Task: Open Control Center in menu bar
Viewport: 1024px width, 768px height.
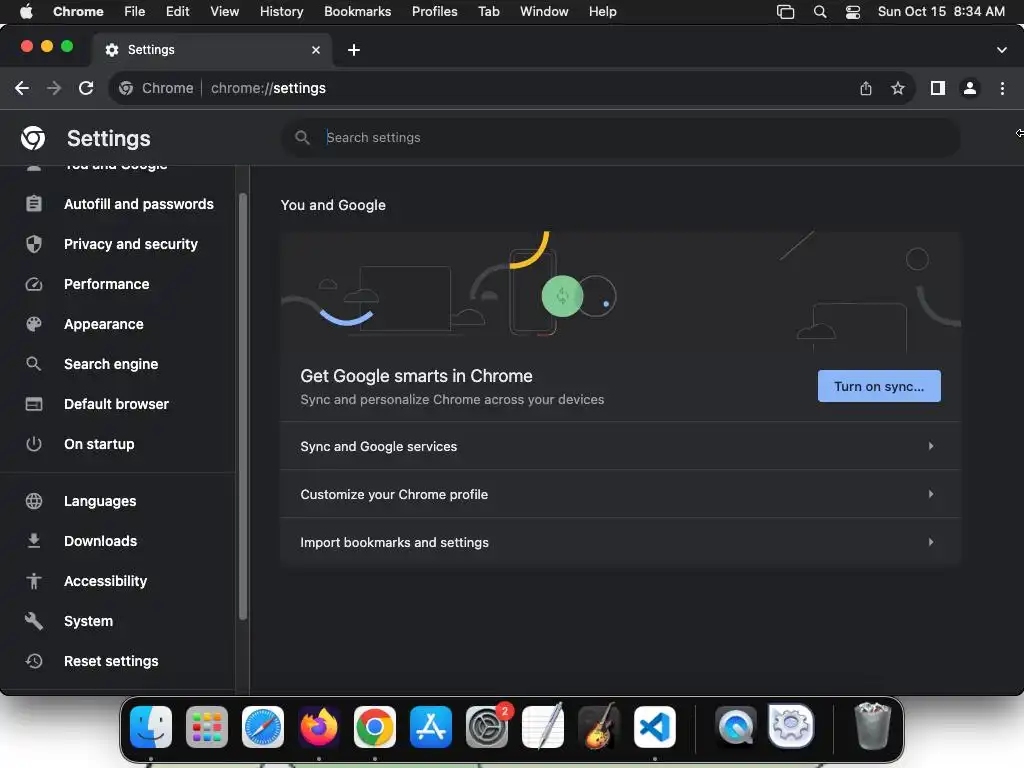Action: (x=853, y=11)
